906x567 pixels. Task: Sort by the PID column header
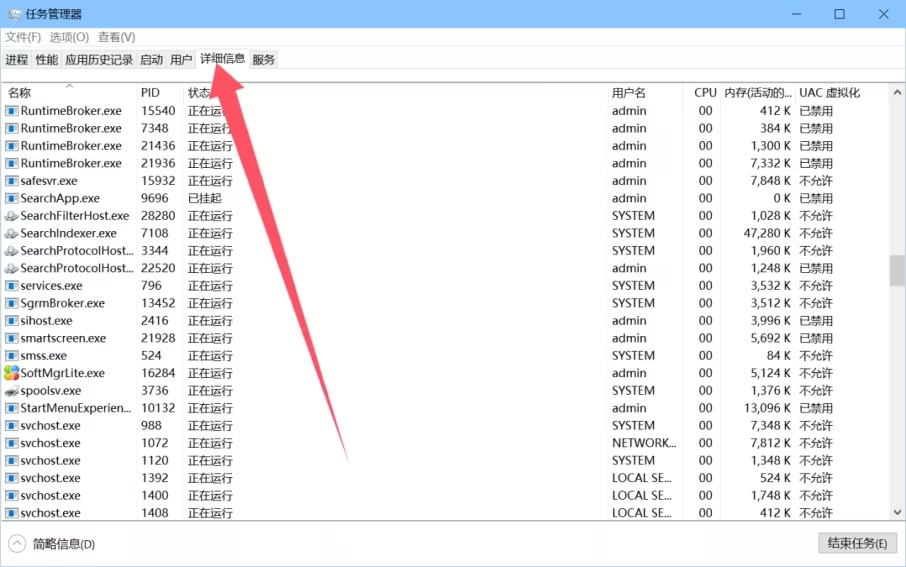pos(160,92)
